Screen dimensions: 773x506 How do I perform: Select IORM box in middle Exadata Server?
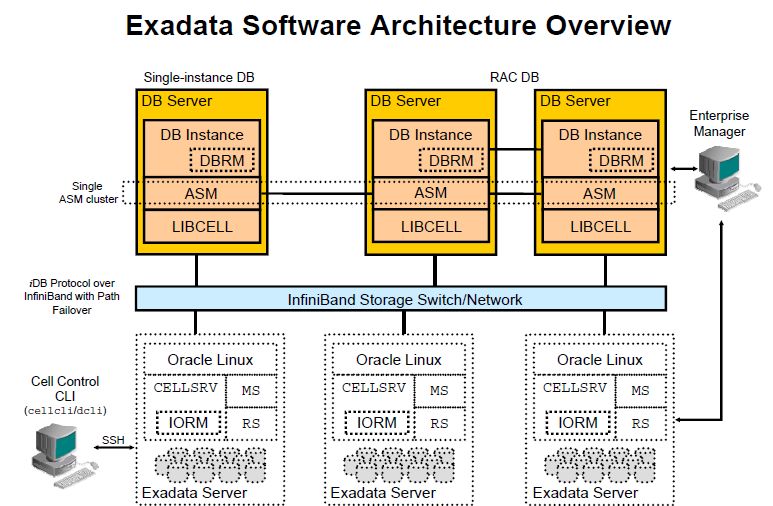pos(377,423)
